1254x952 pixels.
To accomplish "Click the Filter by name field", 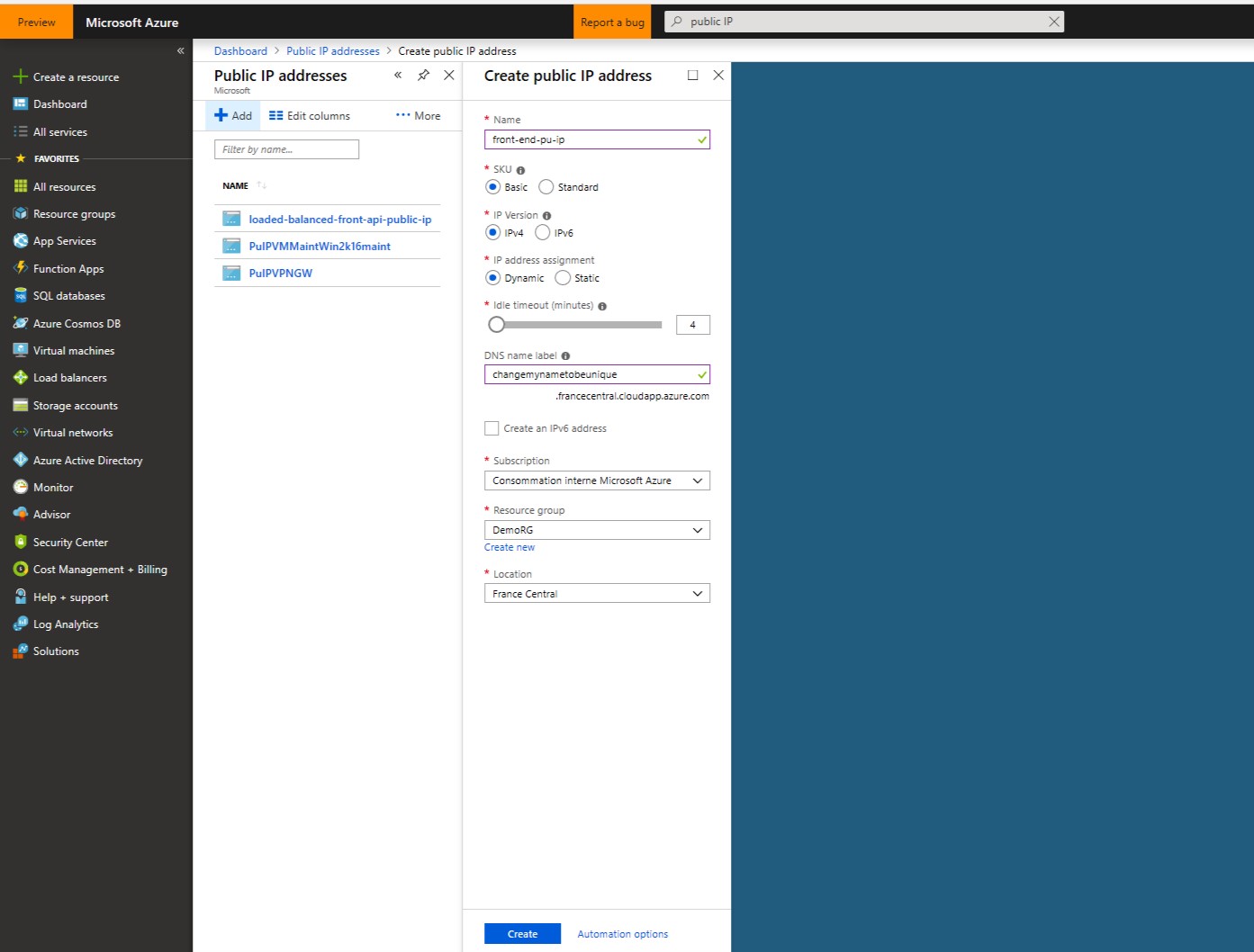I will [286, 149].
